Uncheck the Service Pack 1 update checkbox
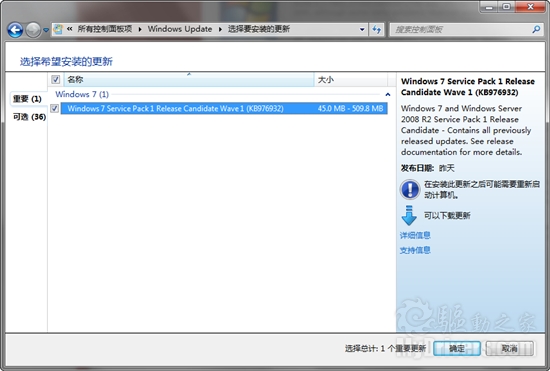Image resolution: width=550 pixels, height=371 pixels. coord(54,108)
